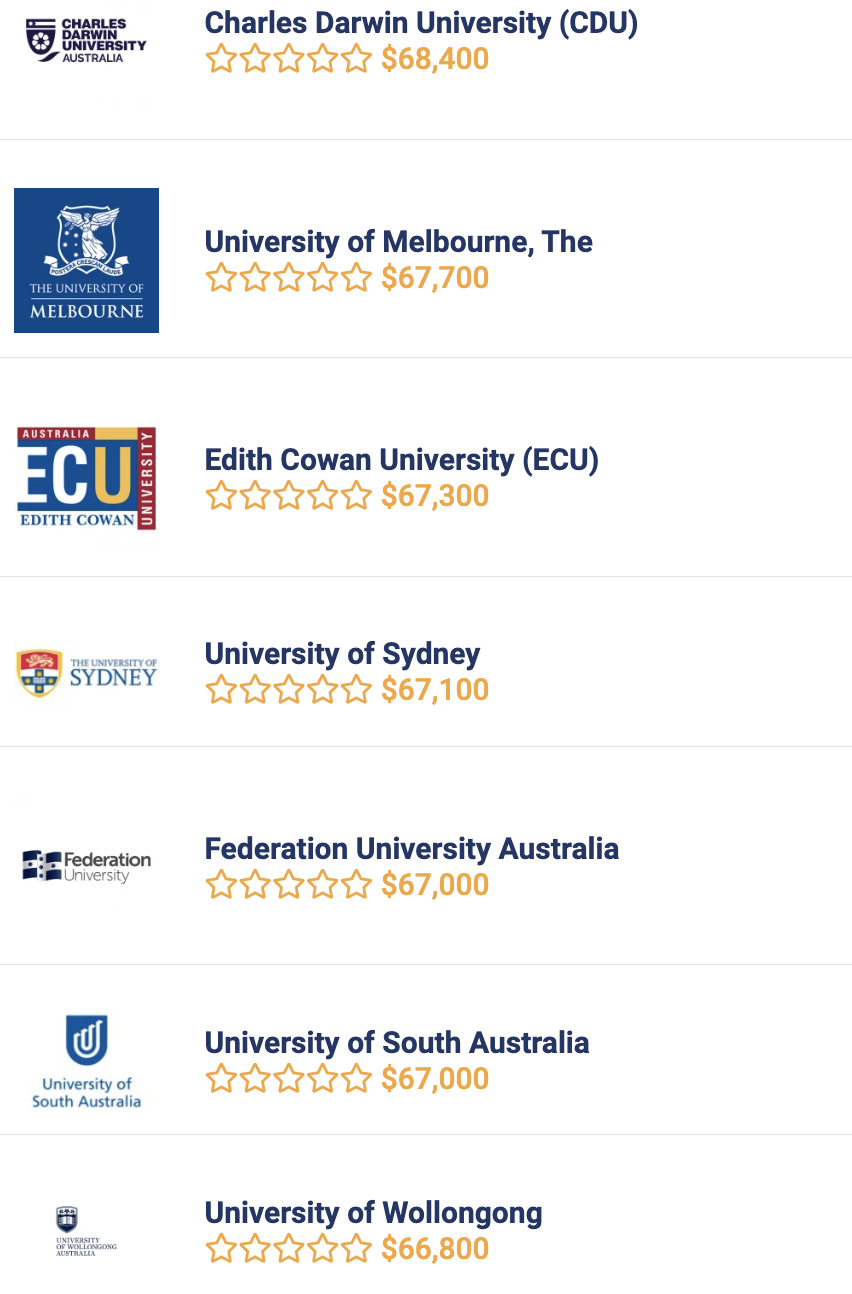Click the University of Sydney crest logo

[x=86, y=673]
